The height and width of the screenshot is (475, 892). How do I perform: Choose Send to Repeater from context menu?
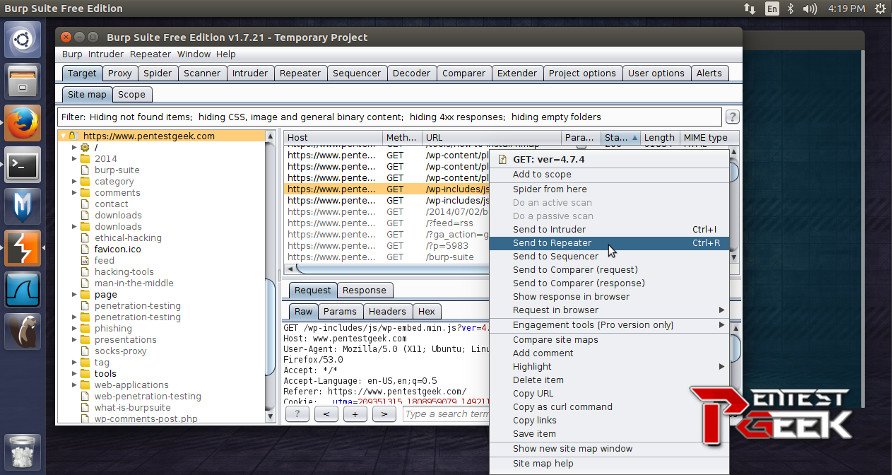point(552,243)
